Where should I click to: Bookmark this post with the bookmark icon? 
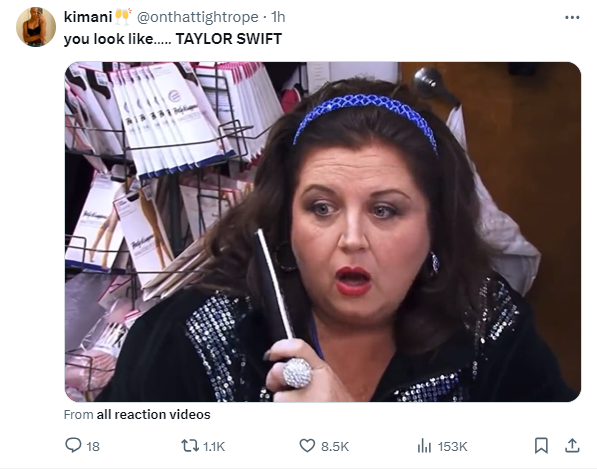[x=541, y=446]
